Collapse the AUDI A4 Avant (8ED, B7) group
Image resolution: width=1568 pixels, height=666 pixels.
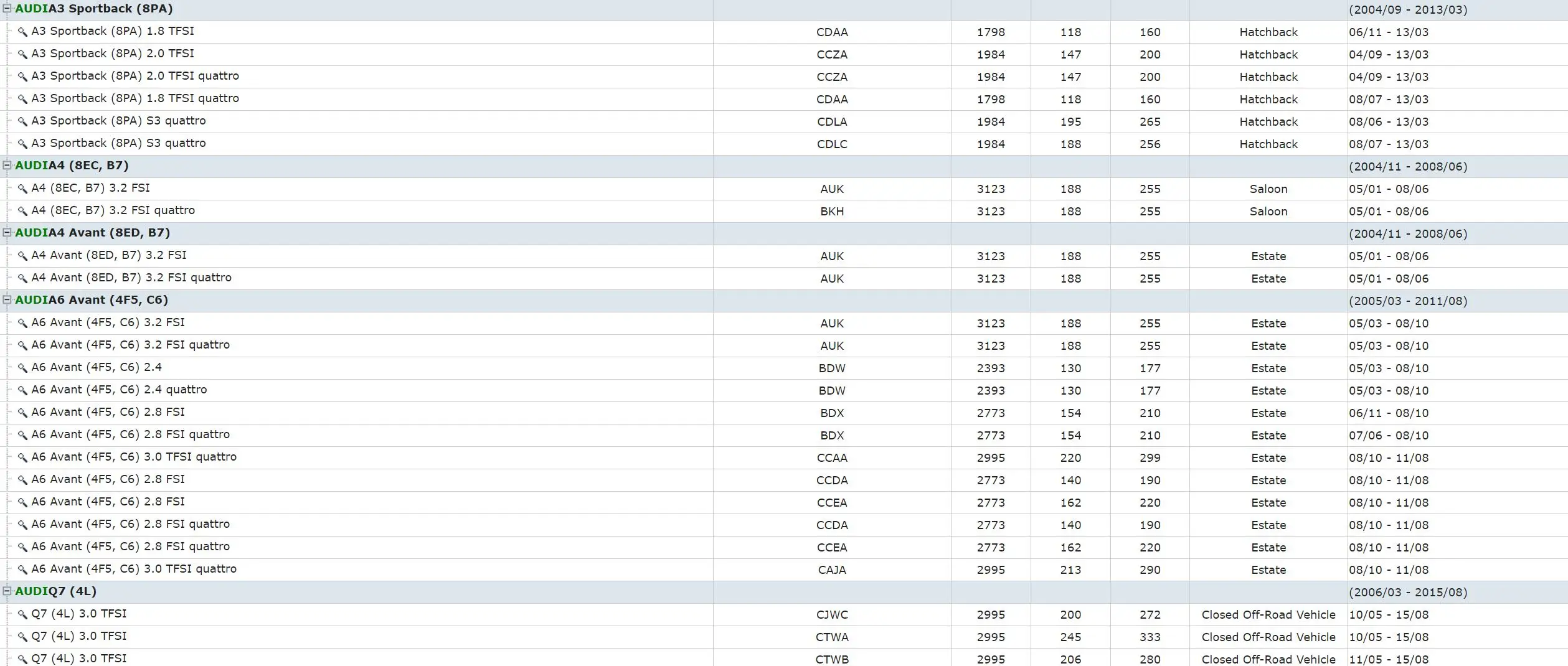click(7, 233)
